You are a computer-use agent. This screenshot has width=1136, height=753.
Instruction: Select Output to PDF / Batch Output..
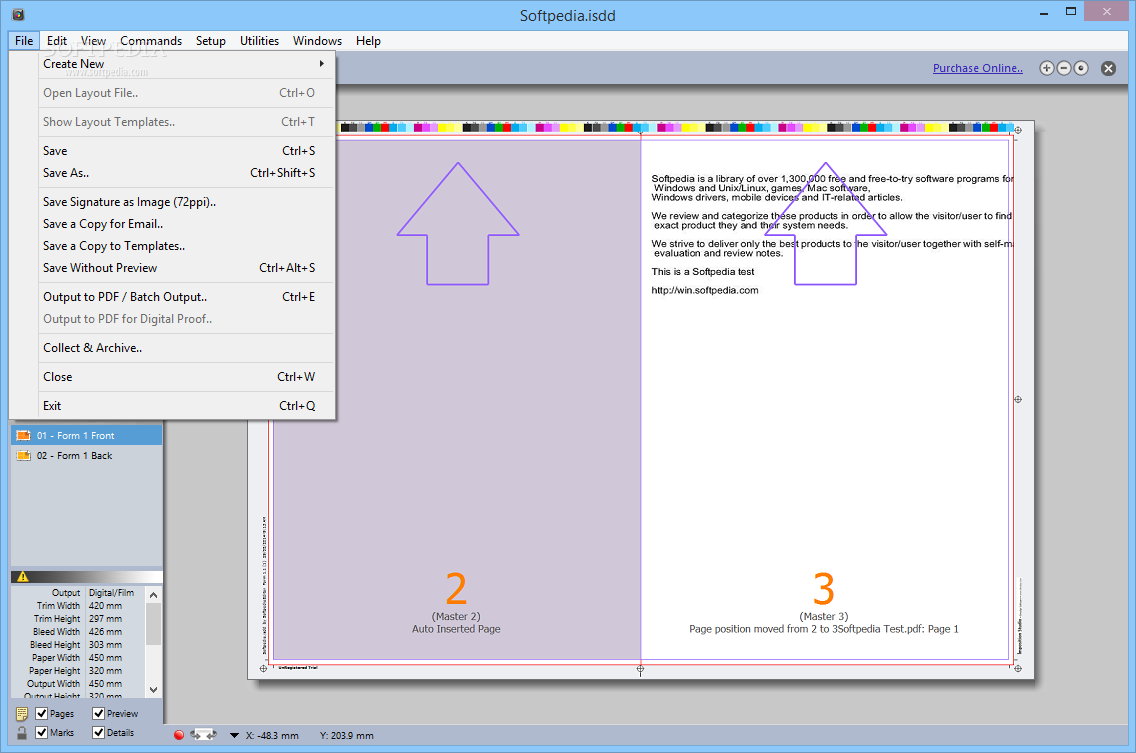pyautogui.click(x=172, y=296)
